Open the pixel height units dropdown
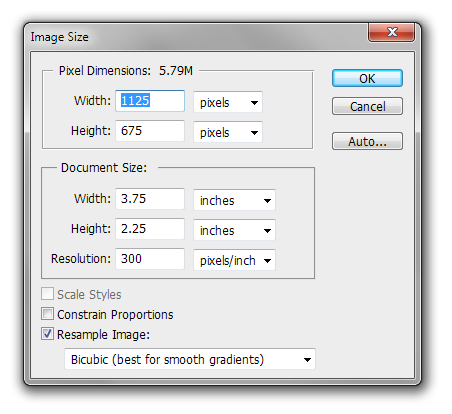452x414 pixels. point(228,132)
